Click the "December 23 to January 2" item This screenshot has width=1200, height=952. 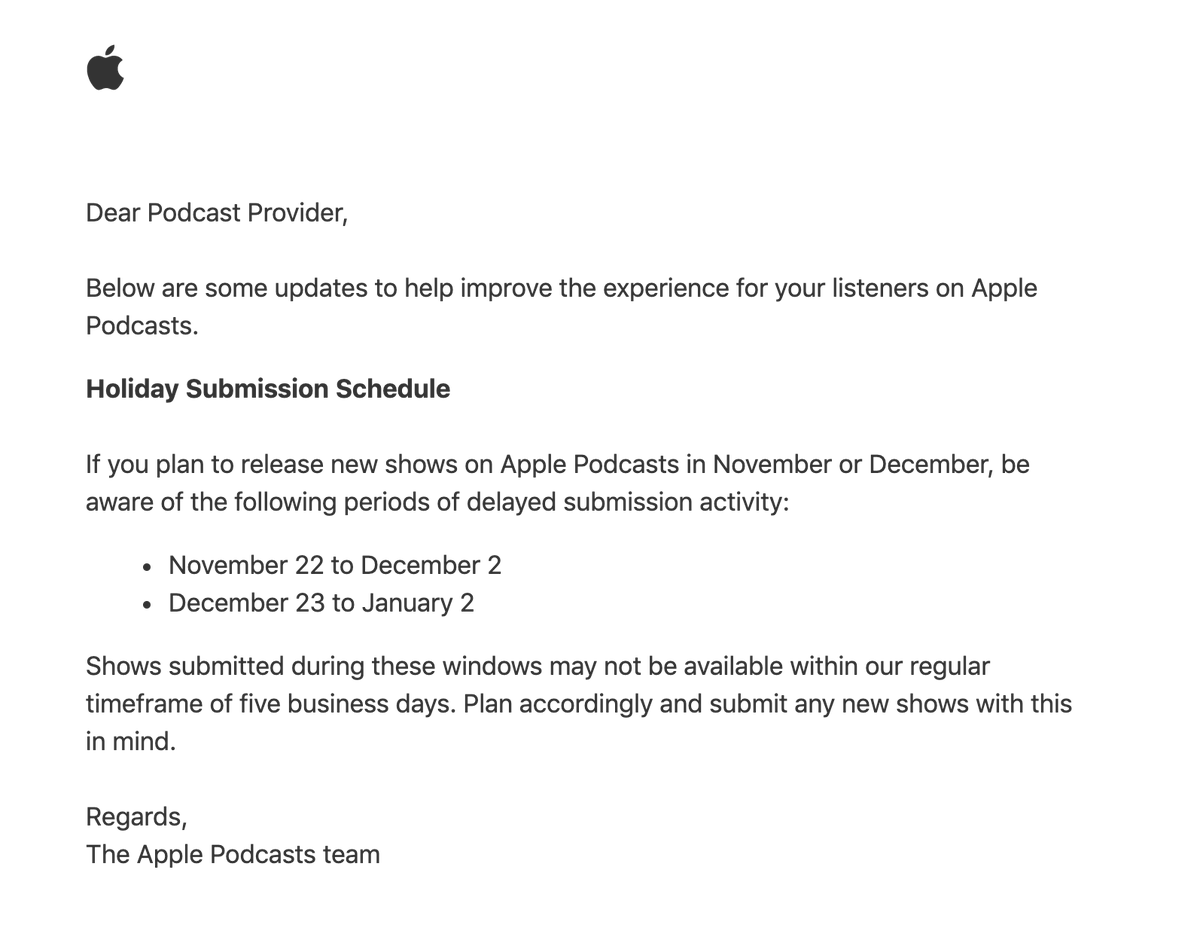coord(320,603)
